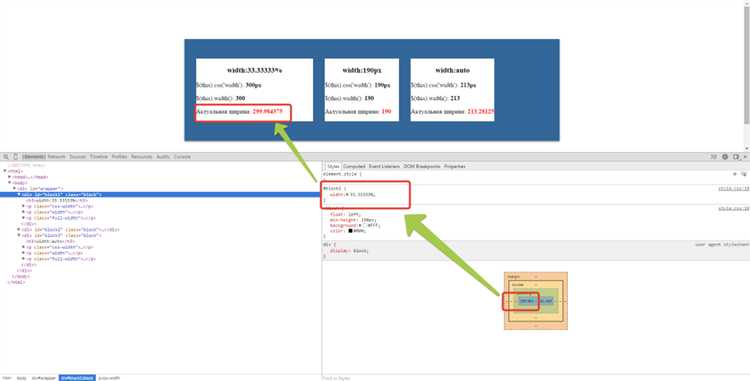The width and height of the screenshot is (750, 381).
Task: Toggle the device mode phone icon
Action: pyautogui.click(x=15, y=157)
